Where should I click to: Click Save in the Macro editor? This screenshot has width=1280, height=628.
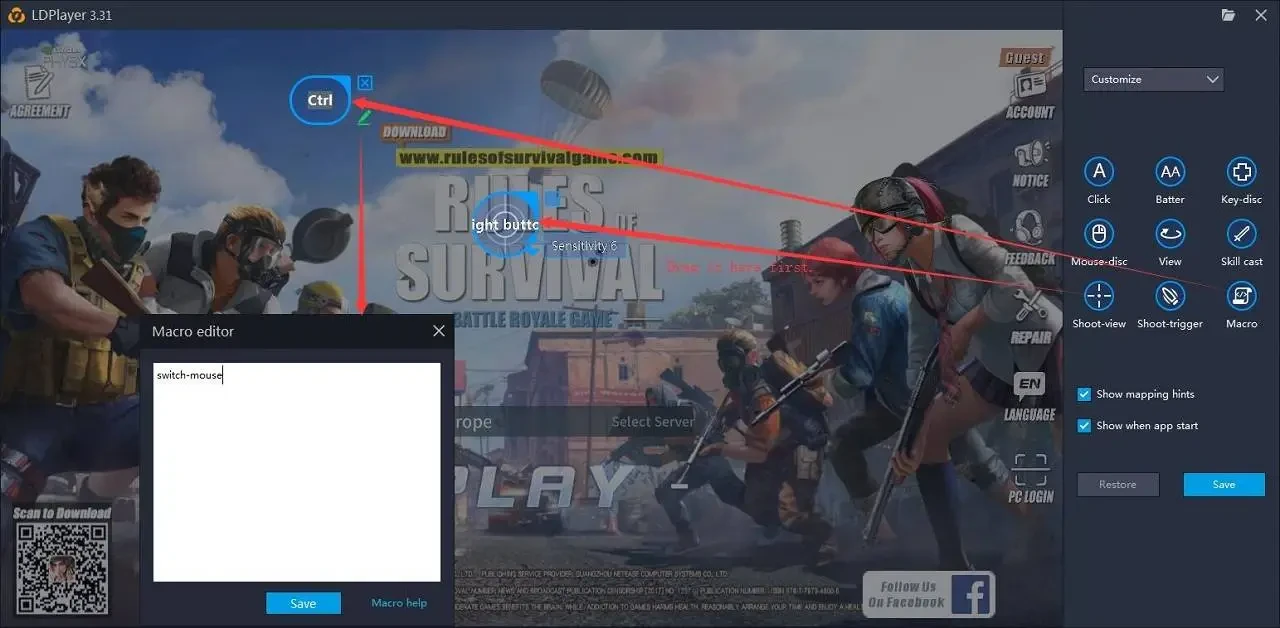303,603
